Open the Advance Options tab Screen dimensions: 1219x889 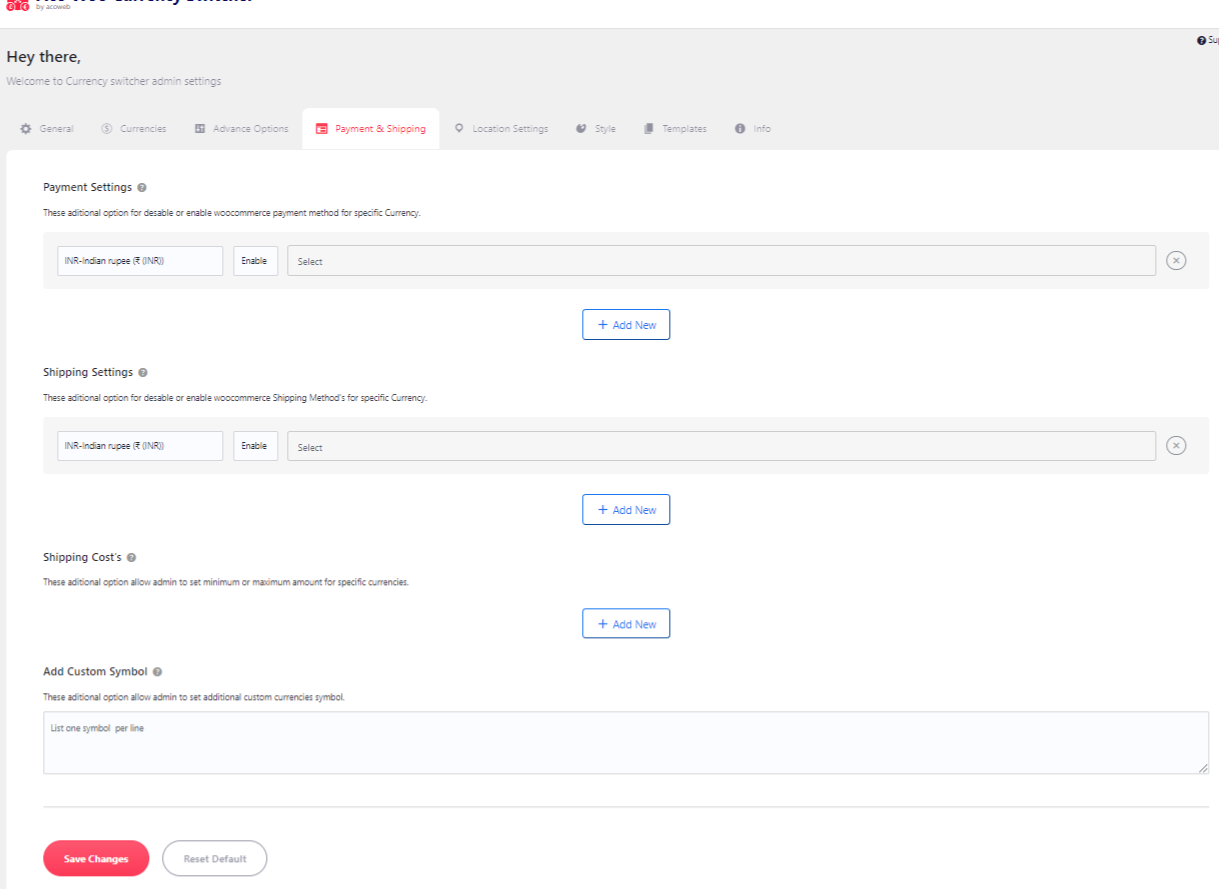click(x=241, y=129)
